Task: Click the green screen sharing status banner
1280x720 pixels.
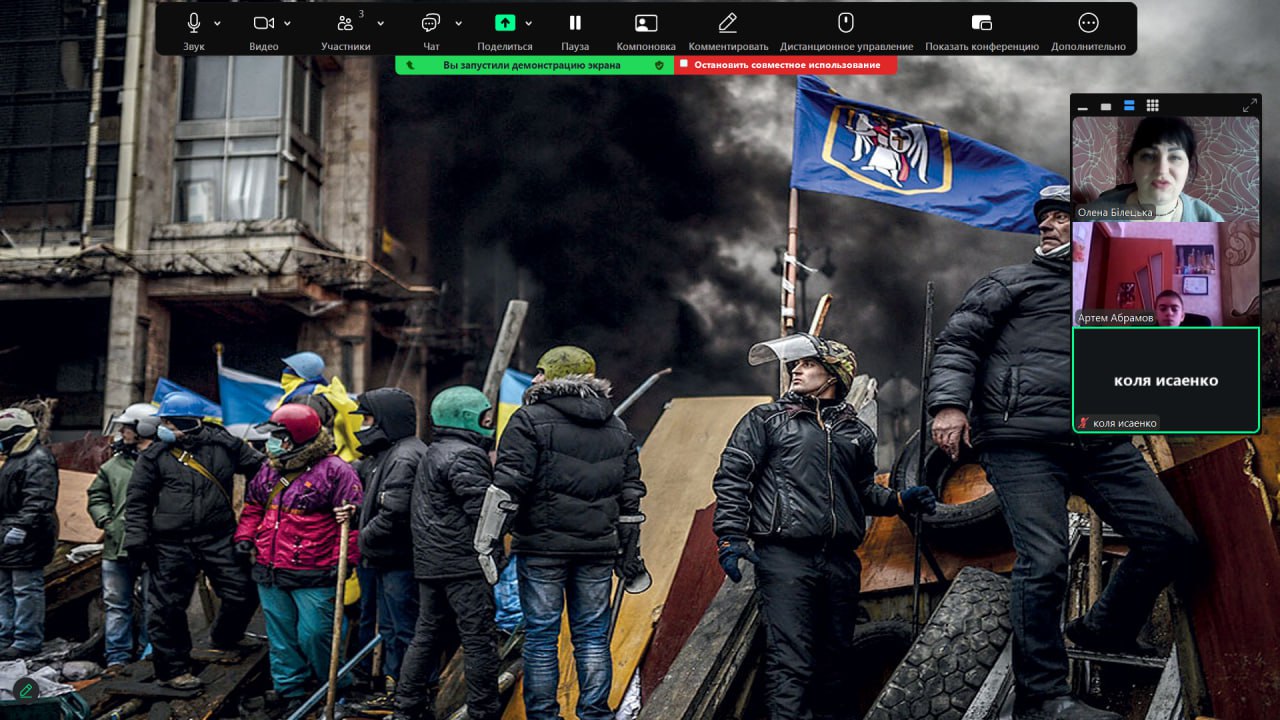Action: pyautogui.click(x=534, y=65)
